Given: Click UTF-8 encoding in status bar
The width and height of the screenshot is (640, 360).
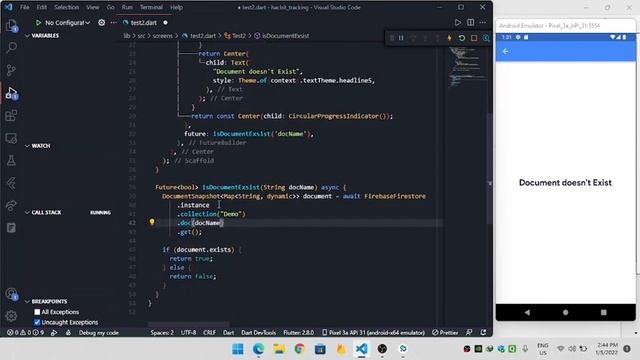Looking at the screenshot, I should coord(188,333).
